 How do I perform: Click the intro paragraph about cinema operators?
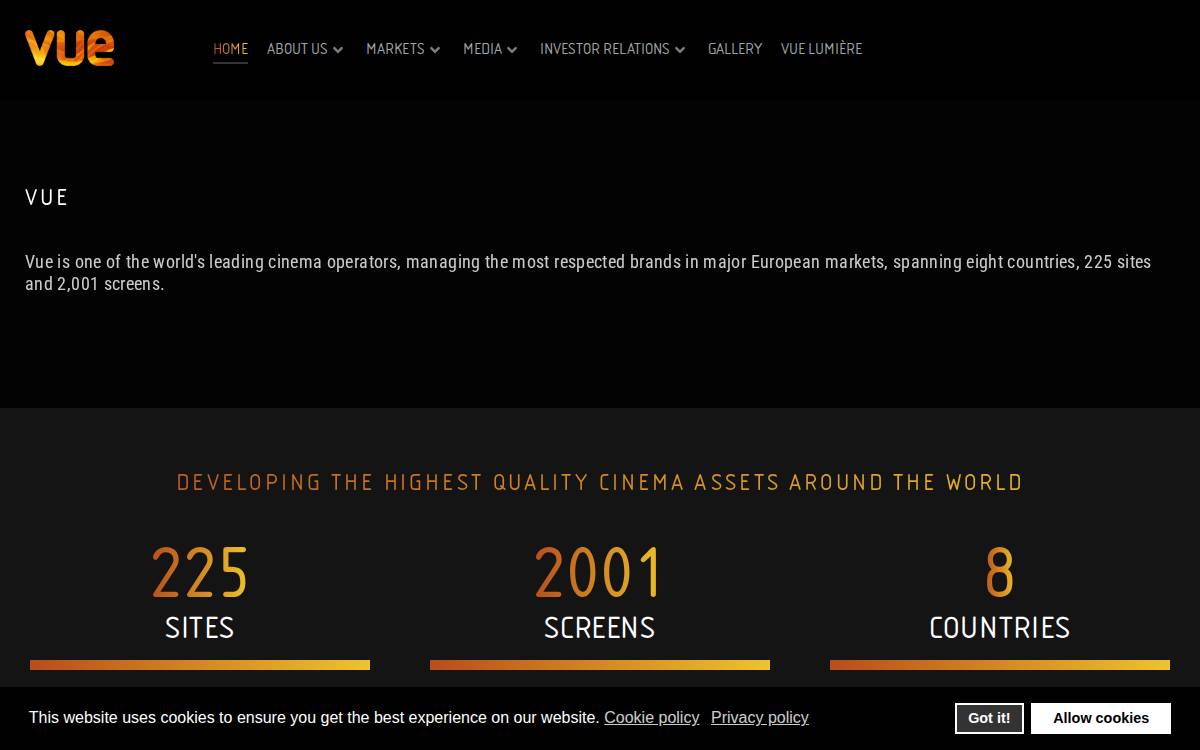click(588, 273)
